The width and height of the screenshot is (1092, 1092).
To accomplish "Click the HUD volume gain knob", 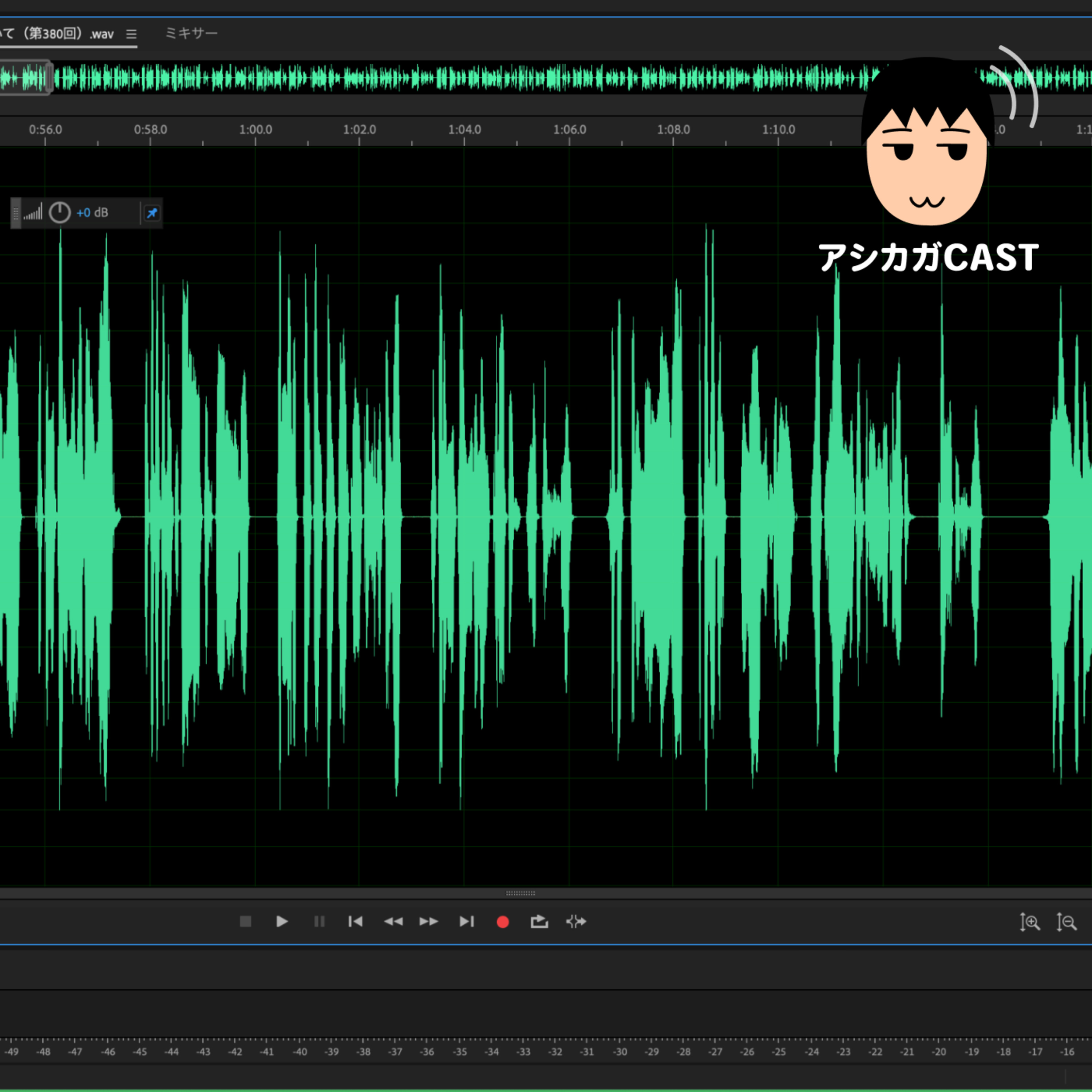I will point(59,213).
